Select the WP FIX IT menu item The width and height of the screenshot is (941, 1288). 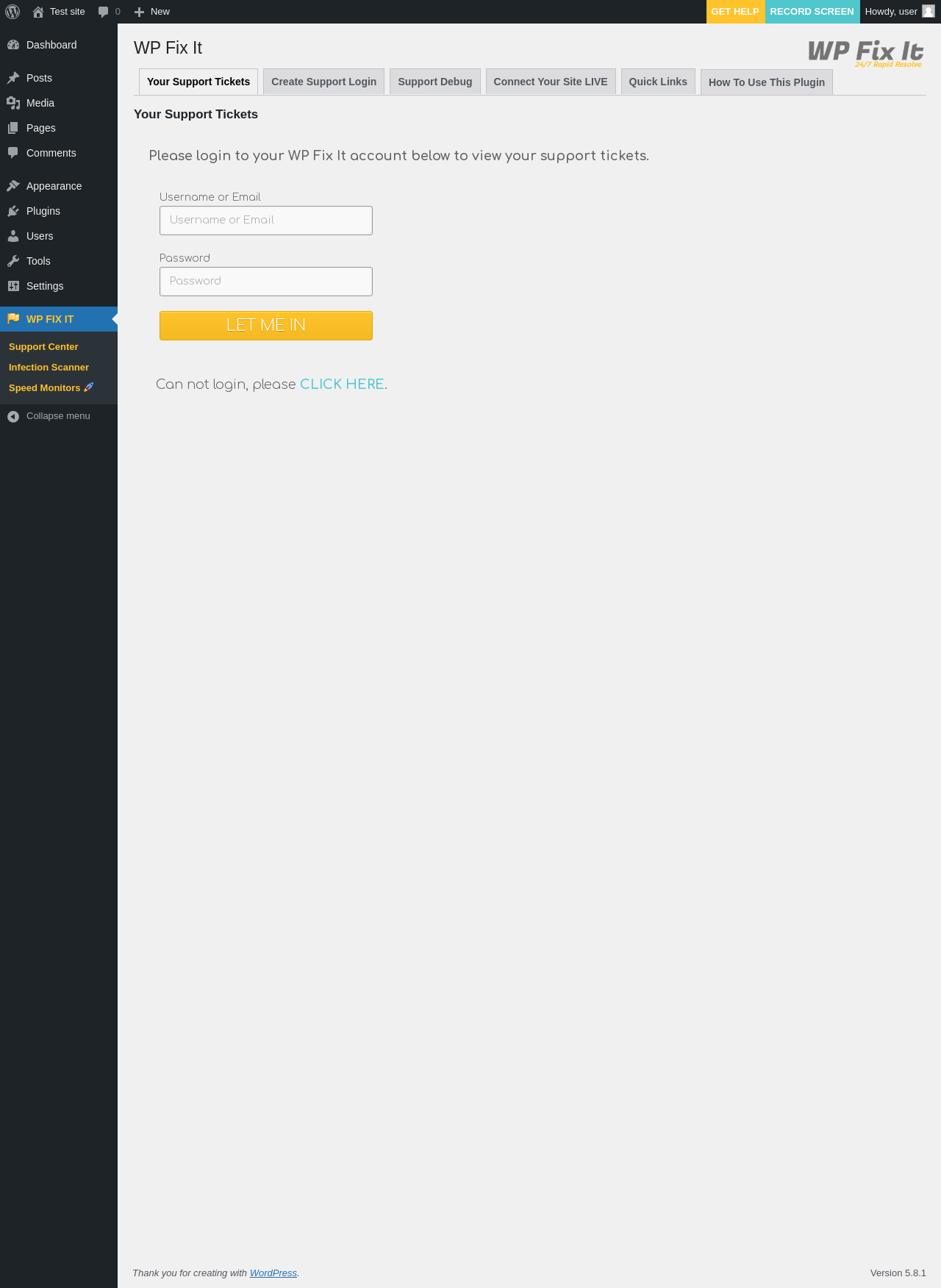59,319
